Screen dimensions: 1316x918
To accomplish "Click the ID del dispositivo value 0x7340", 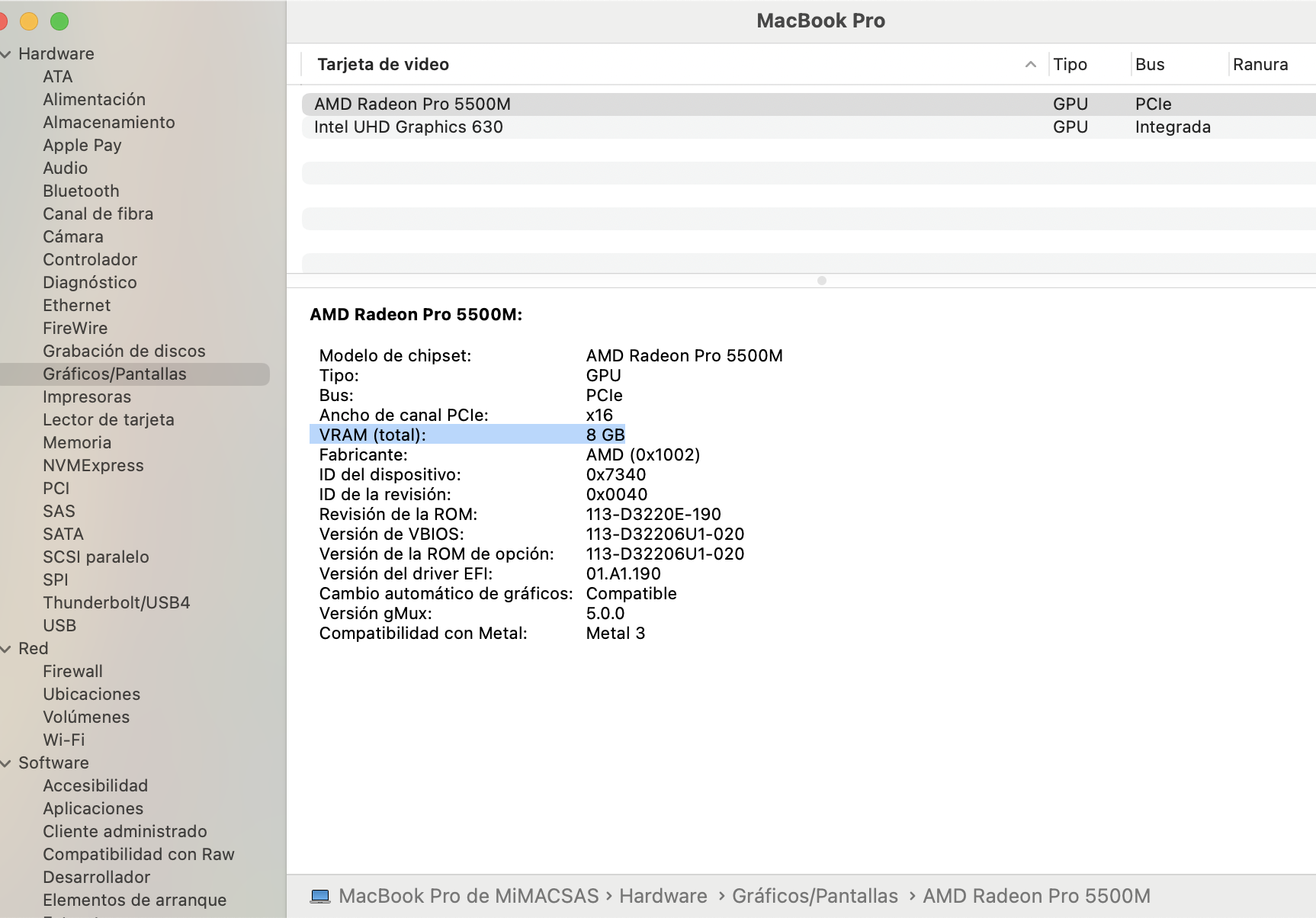I will point(616,475).
